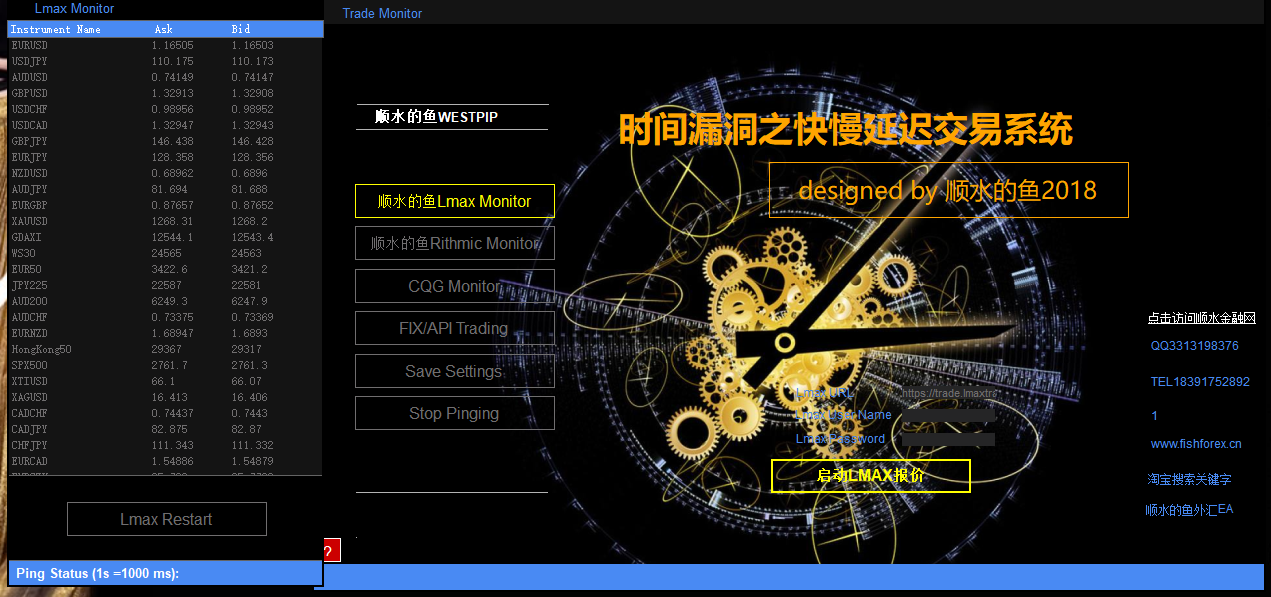The image size is (1271, 597).
Task: Select the EURJPY row
Action: point(165,157)
